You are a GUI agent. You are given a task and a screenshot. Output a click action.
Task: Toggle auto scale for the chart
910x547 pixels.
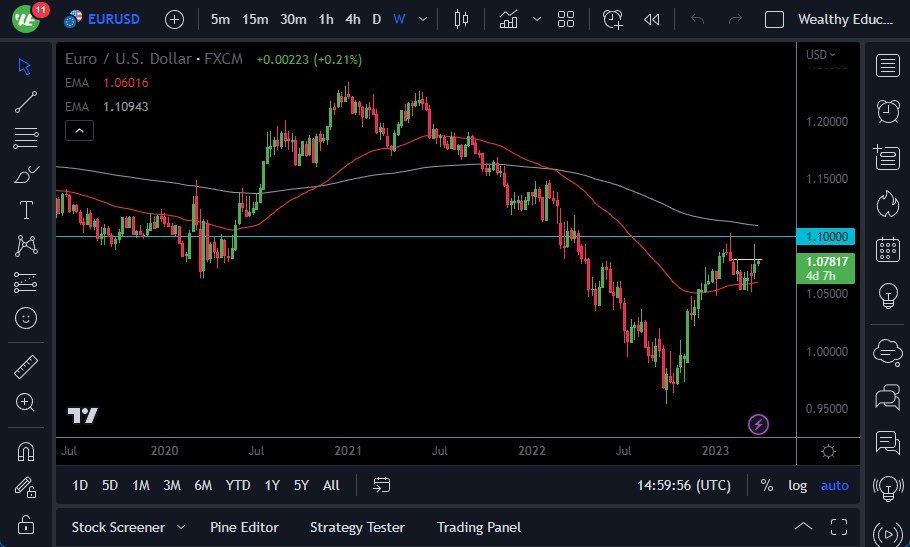pyautogui.click(x=834, y=485)
